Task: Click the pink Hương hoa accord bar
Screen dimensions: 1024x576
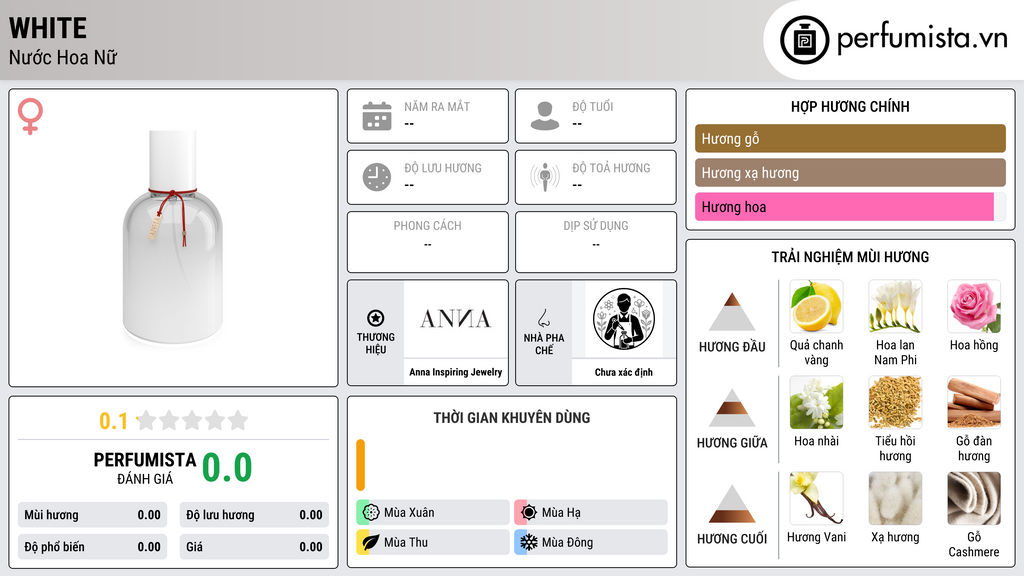Action: click(844, 207)
